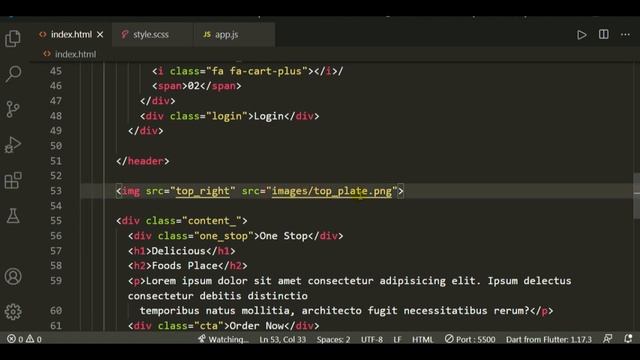The width and height of the screenshot is (640, 360).
Task: Open the feedback icon in status bar
Action: [x=607, y=338]
